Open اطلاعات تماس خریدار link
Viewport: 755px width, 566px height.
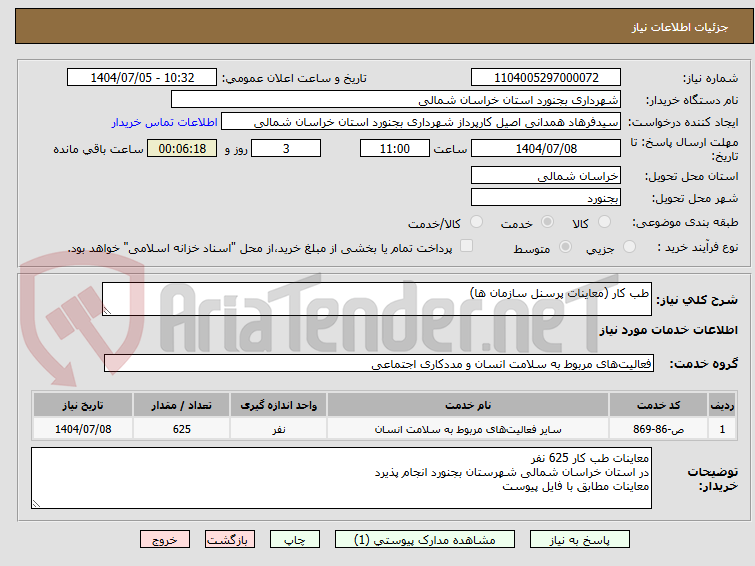click(x=164, y=122)
